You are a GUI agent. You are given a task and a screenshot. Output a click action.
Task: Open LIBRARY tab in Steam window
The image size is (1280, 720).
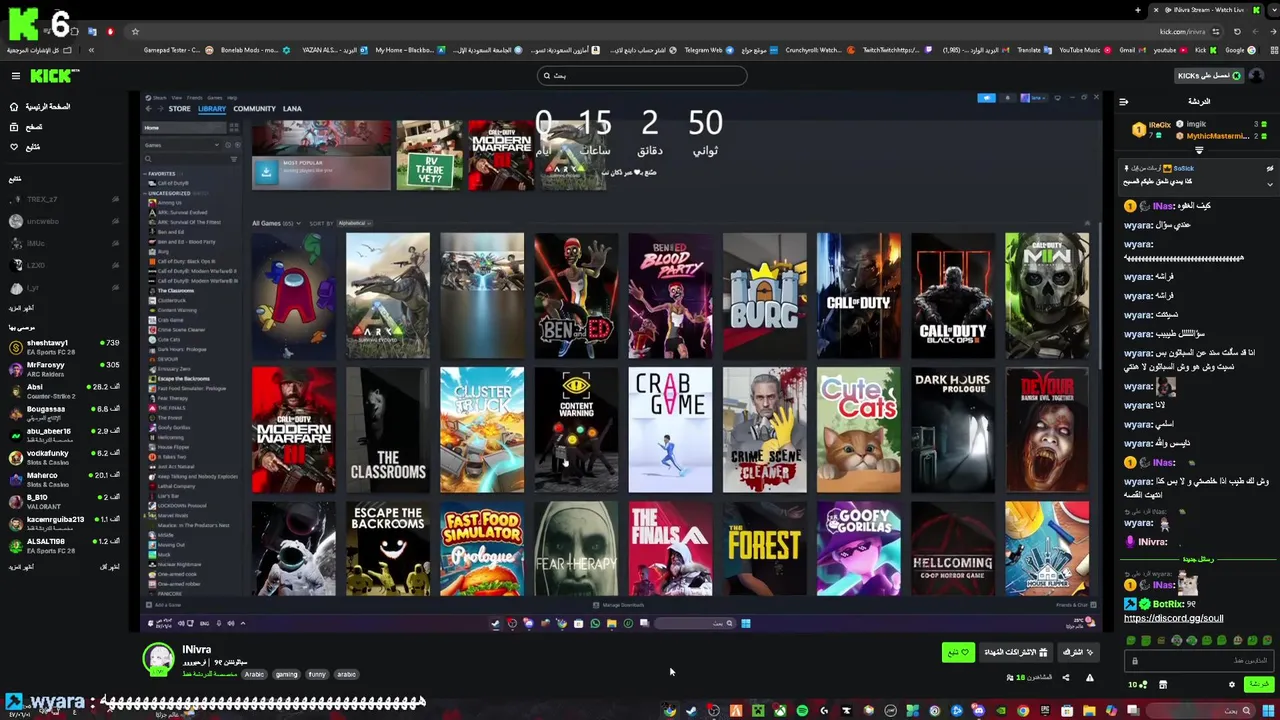212,109
